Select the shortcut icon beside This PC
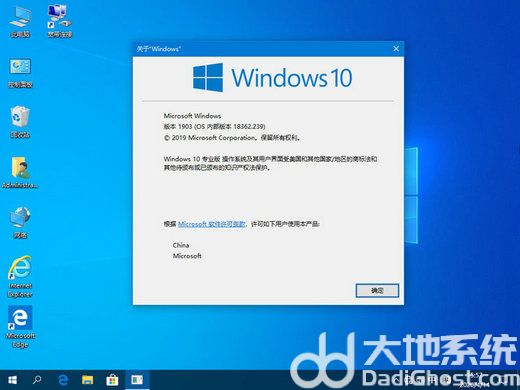520x390 pixels. [x=60, y=21]
